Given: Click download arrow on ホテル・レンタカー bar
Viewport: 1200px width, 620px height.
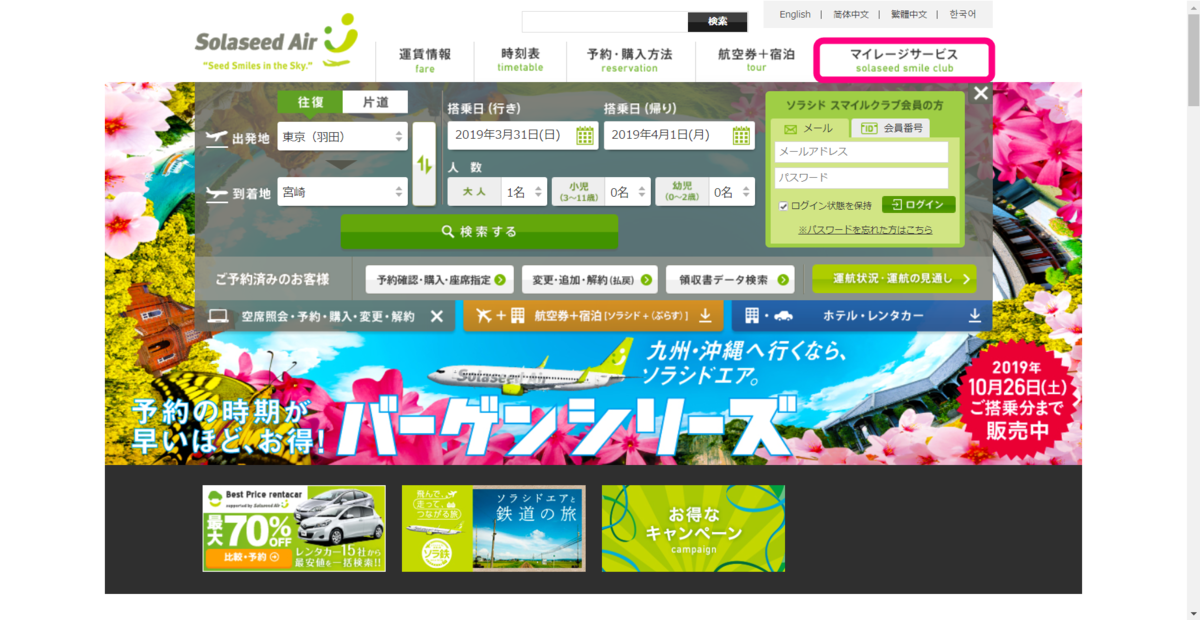Looking at the screenshot, I should coord(975,316).
